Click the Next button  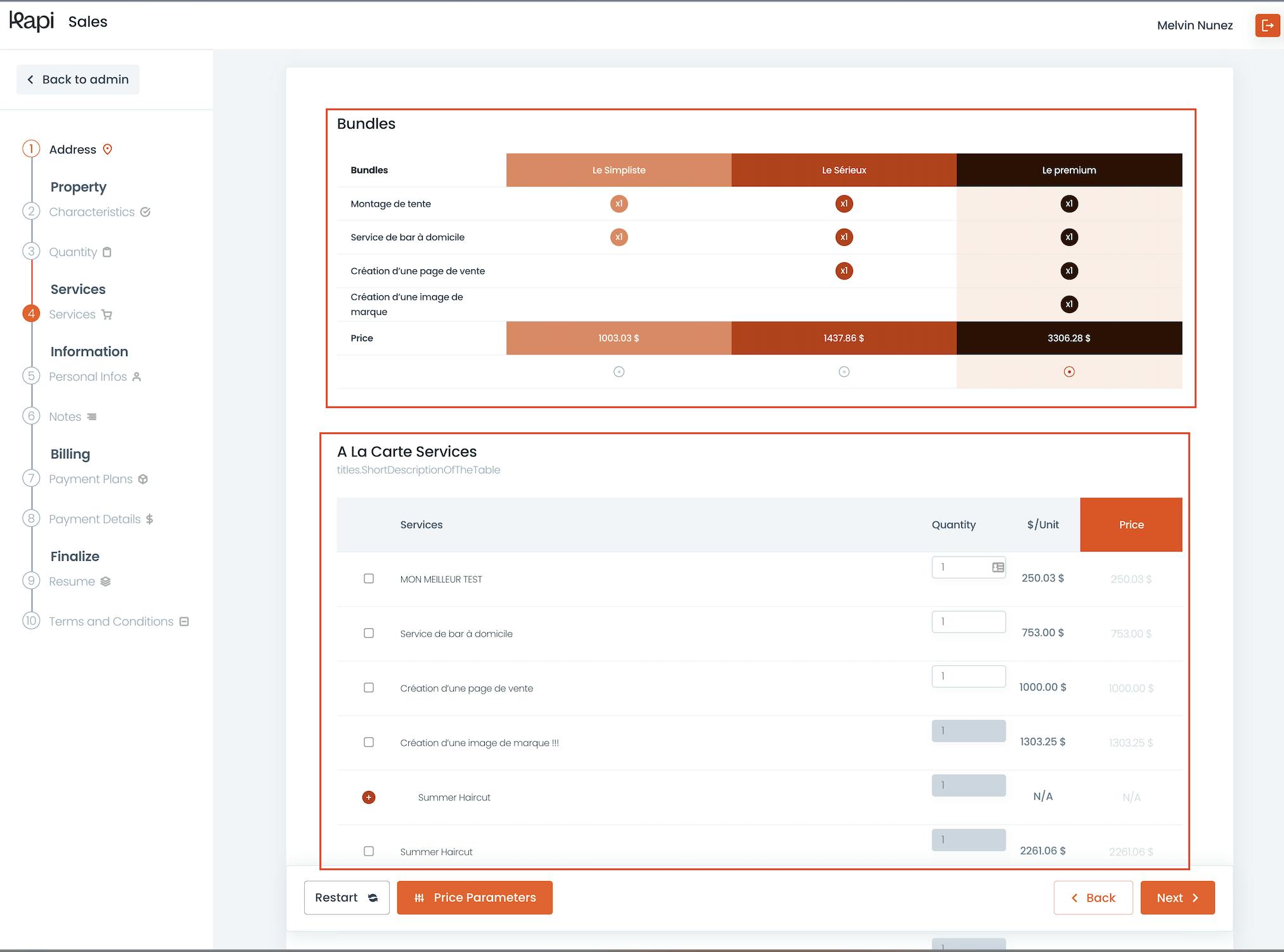tap(1178, 897)
